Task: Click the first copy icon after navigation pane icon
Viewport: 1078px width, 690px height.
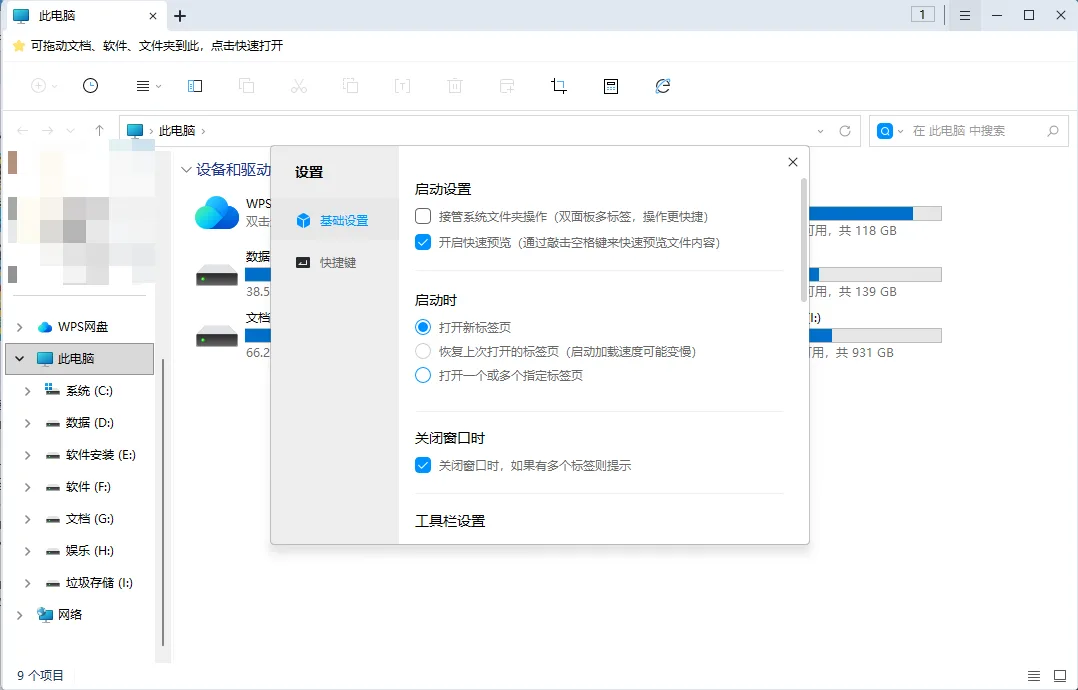Action: tap(246, 86)
